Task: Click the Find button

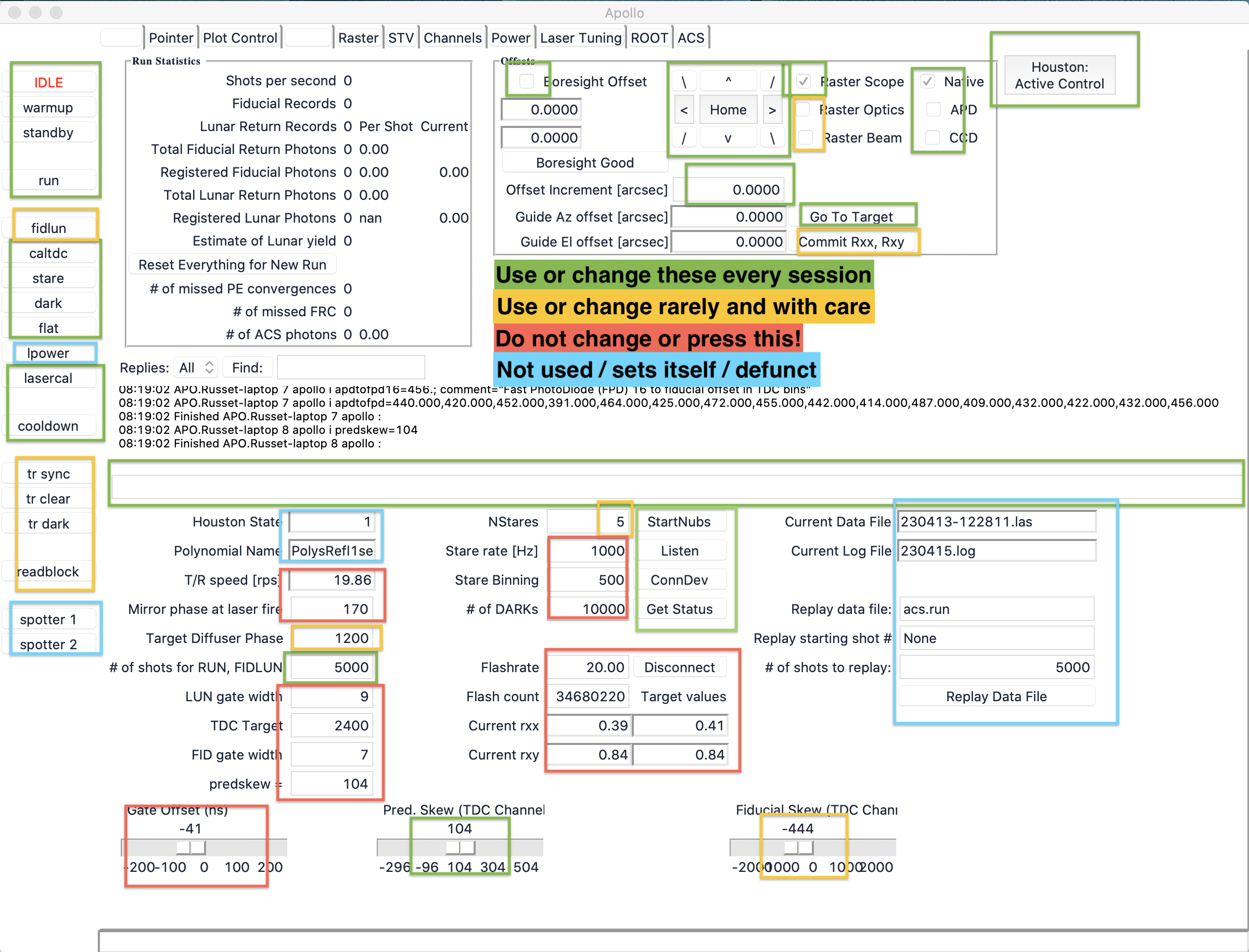Action: [x=247, y=368]
